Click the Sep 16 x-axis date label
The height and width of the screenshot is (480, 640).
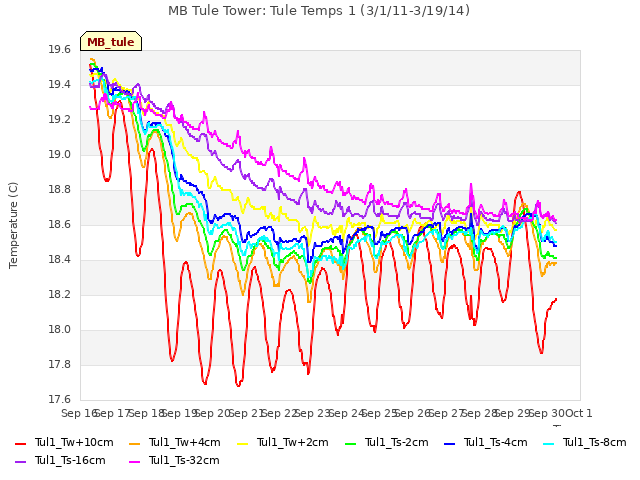(79, 413)
